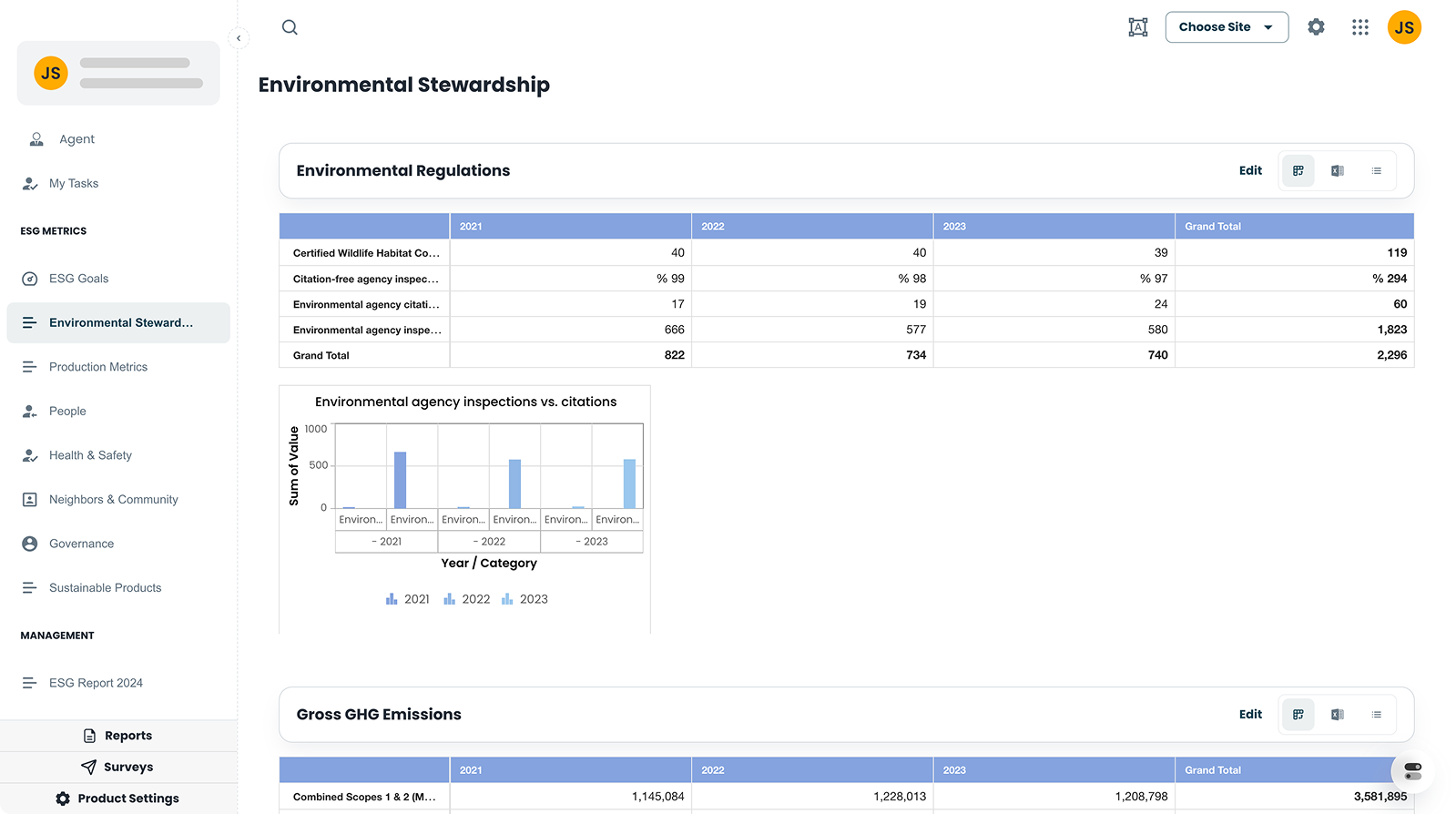This screenshot has height=814, width=1456.
Task: Click the tall 2023 inspections bar
Action: click(629, 483)
